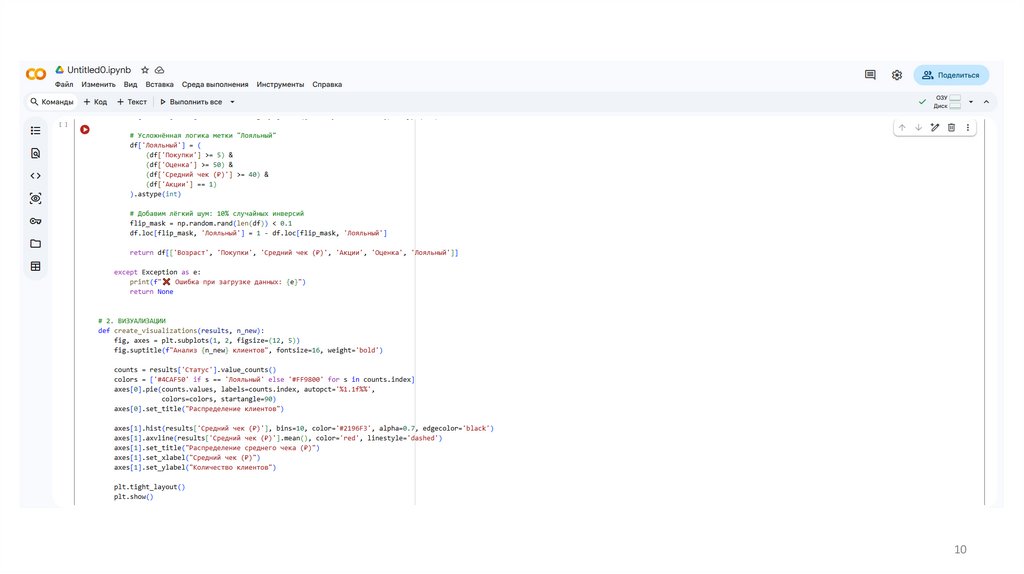Toggle the variables inspector panel
The height and width of the screenshot is (574, 1024).
pos(36,199)
